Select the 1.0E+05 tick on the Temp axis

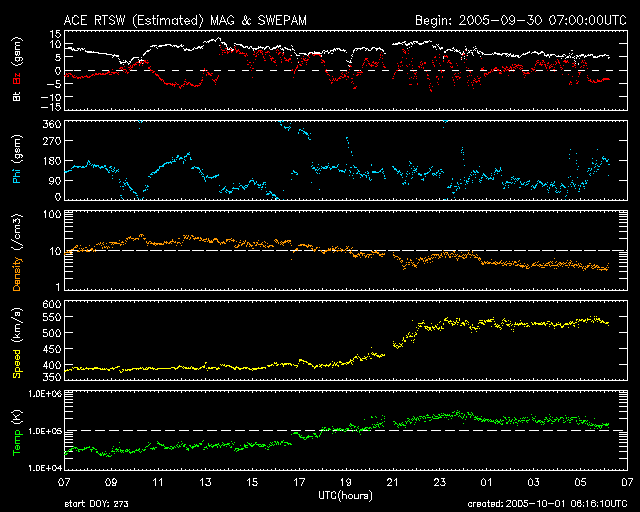45,431
